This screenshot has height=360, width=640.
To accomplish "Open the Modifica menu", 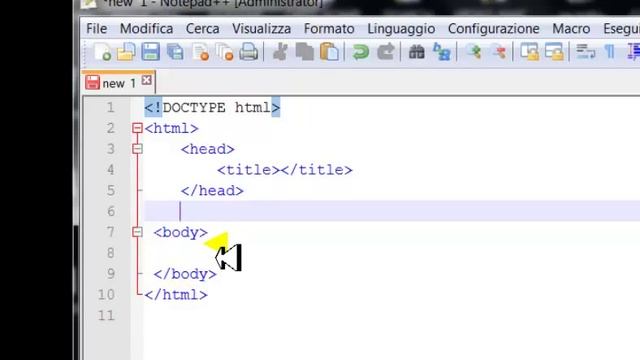I will [x=147, y=29].
